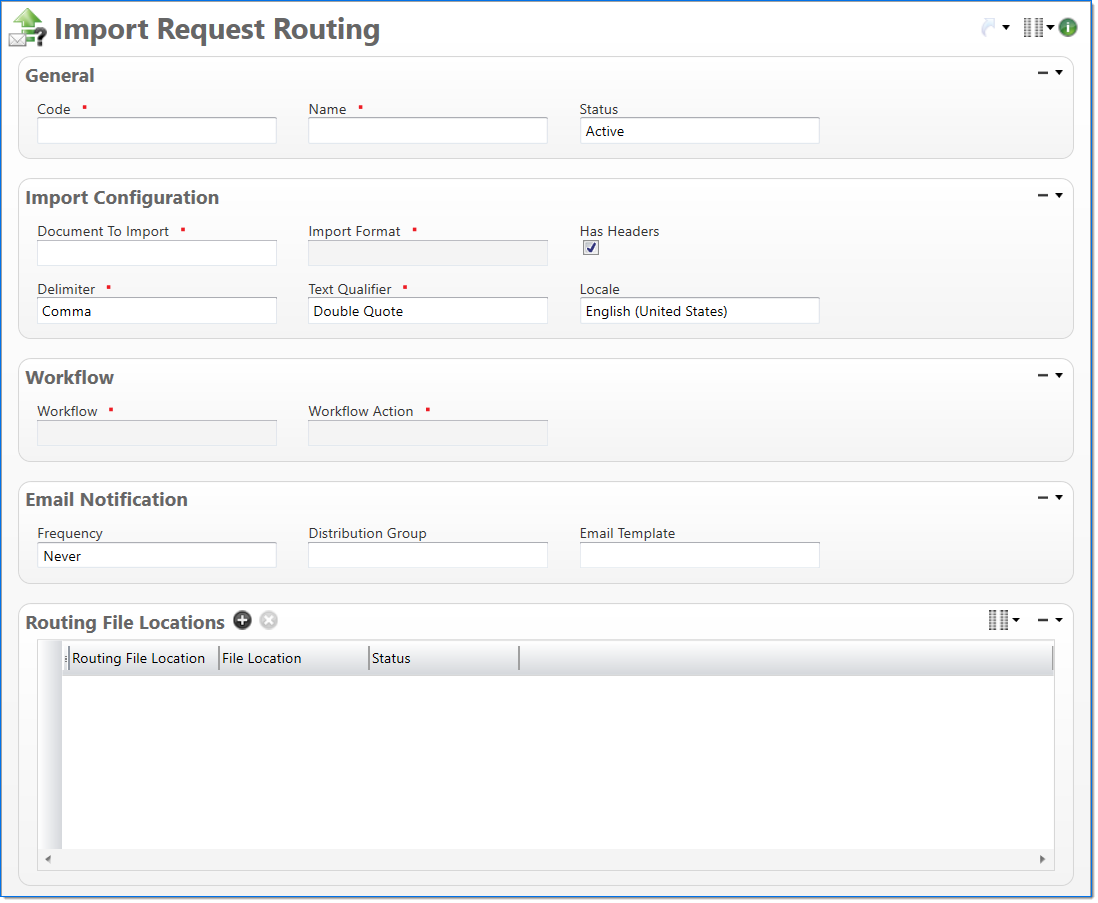Image resolution: width=1098 pixels, height=903 pixels.
Task: Toggle the Has Headers checkbox
Action: pyautogui.click(x=591, y=248)
